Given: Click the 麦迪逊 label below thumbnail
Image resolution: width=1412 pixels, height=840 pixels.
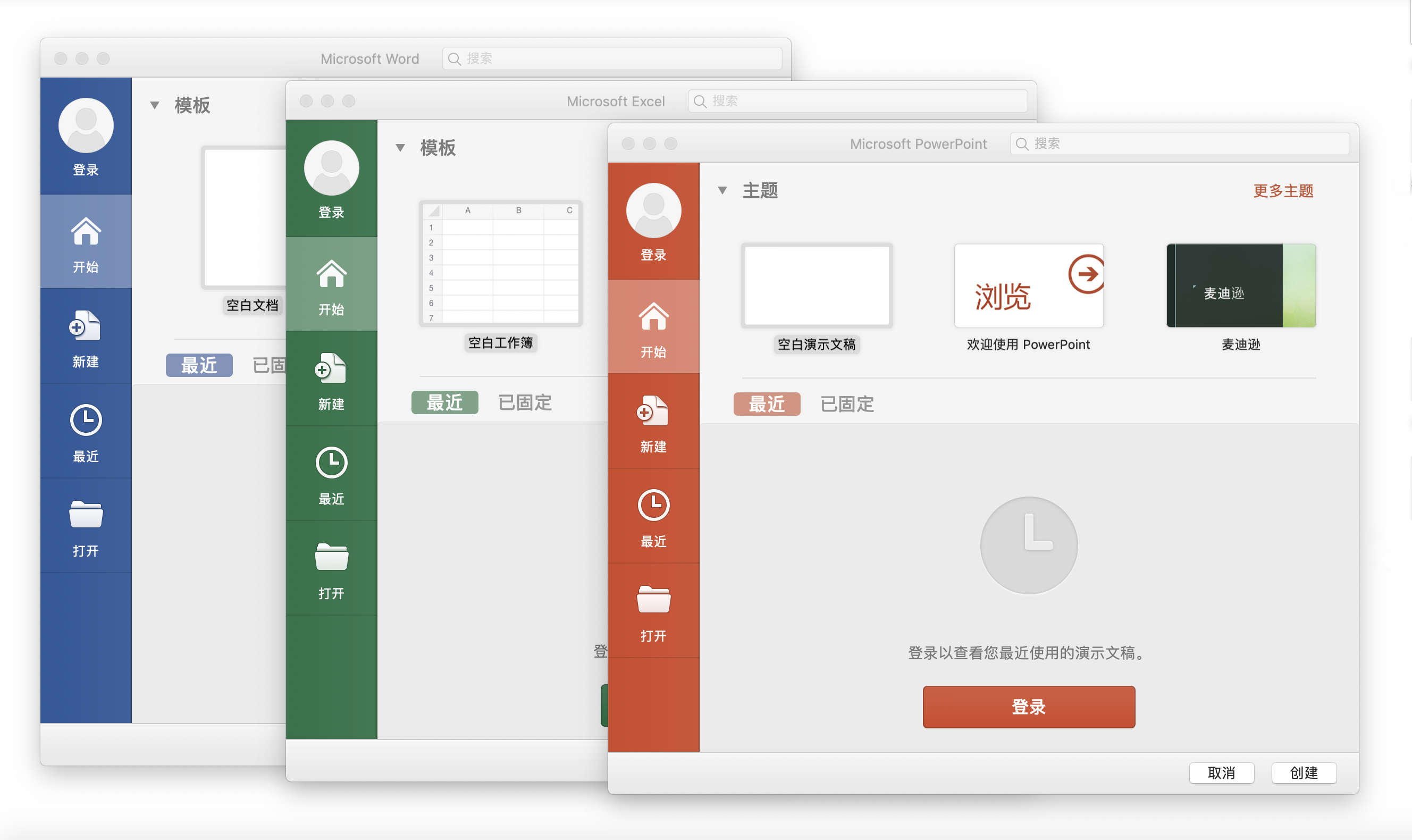Looking at the screenshot, I should 1241,344.
